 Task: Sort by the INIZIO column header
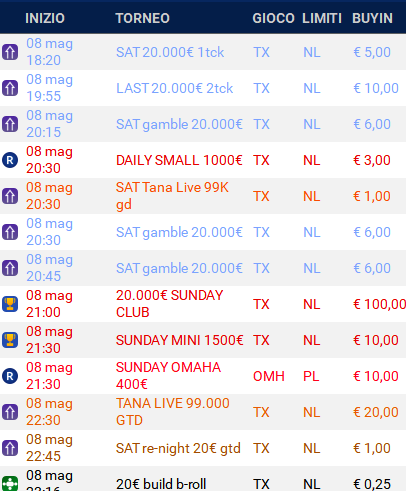tap(45, 18)
